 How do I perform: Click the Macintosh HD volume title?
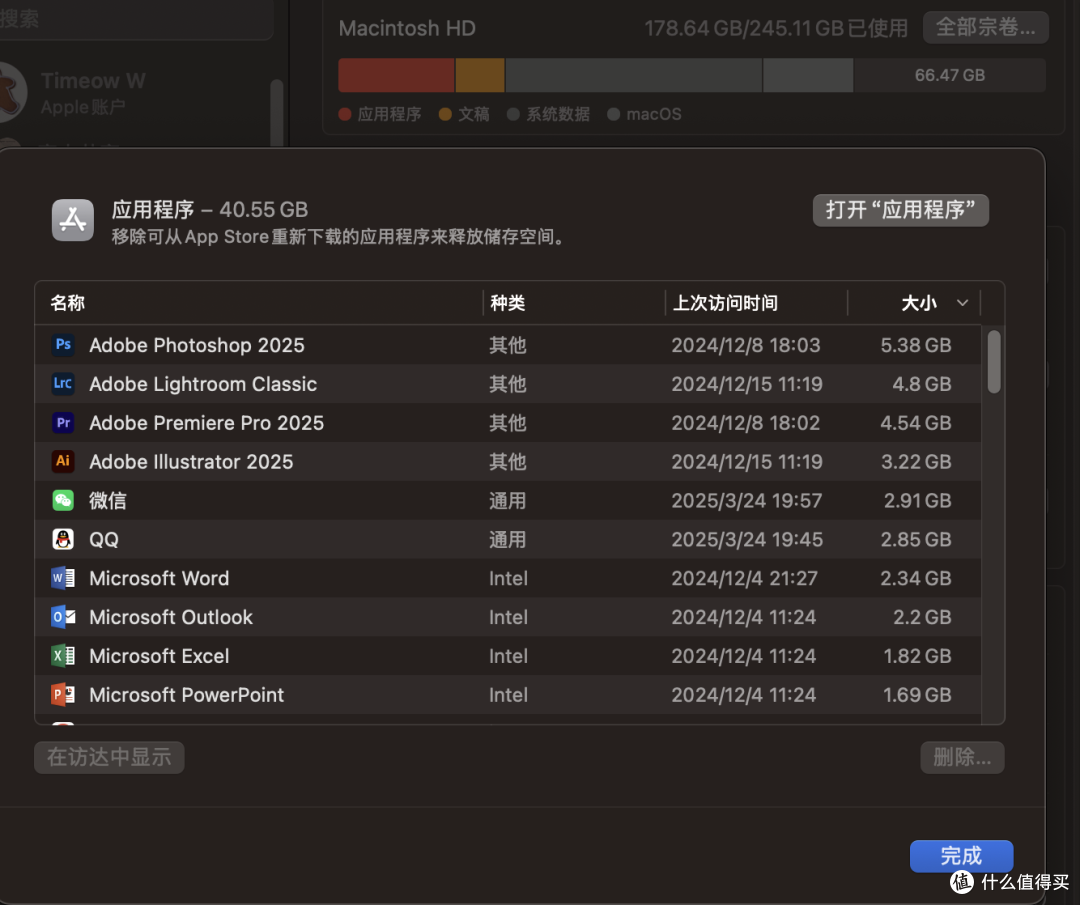(x=407, y=28)
